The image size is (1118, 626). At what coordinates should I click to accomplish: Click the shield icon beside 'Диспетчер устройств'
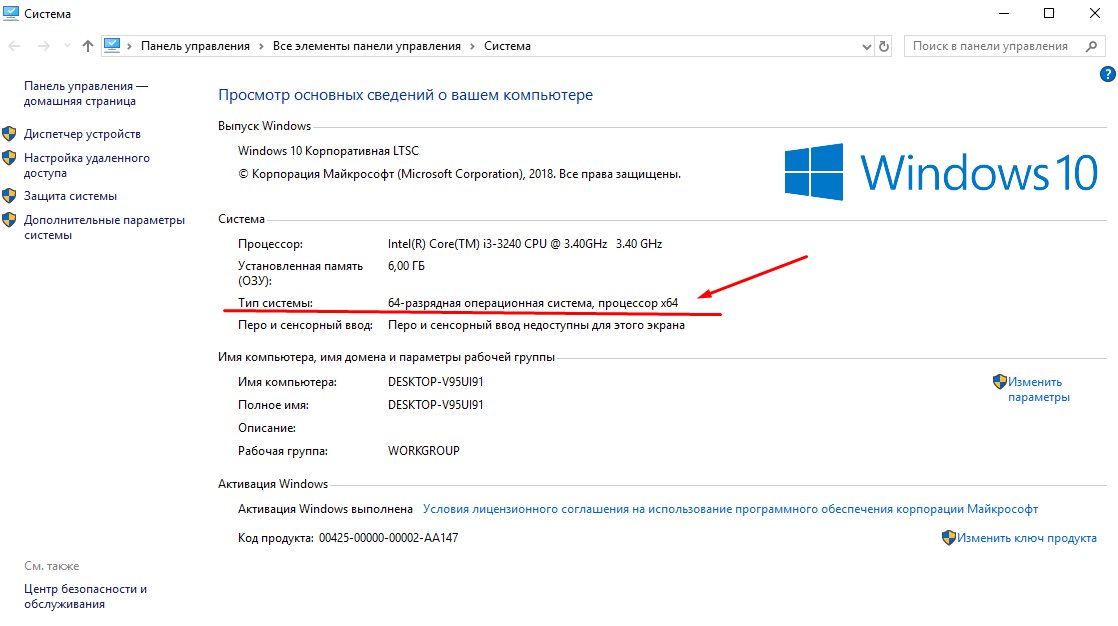pos(9,133)
